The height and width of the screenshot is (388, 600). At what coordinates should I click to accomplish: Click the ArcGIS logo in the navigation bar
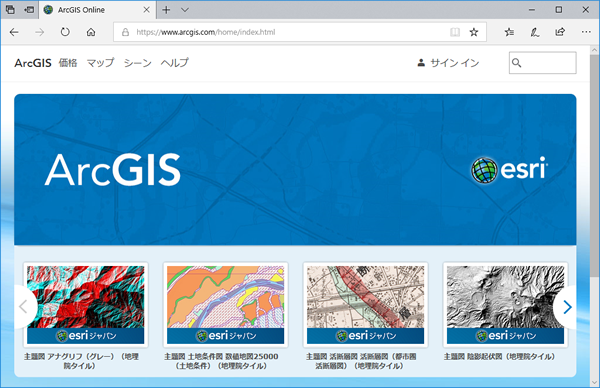point(33,63)
